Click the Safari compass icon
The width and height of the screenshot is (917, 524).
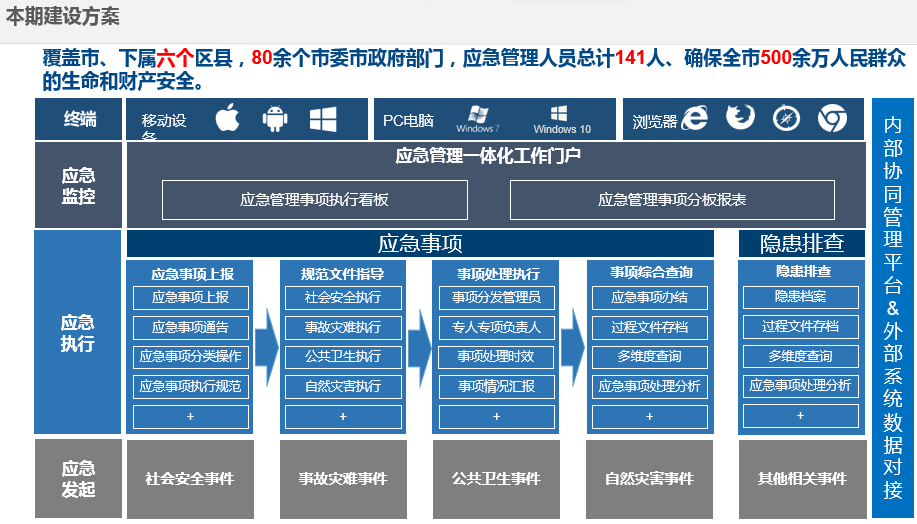pyautogui.click(x=786, y=119)
